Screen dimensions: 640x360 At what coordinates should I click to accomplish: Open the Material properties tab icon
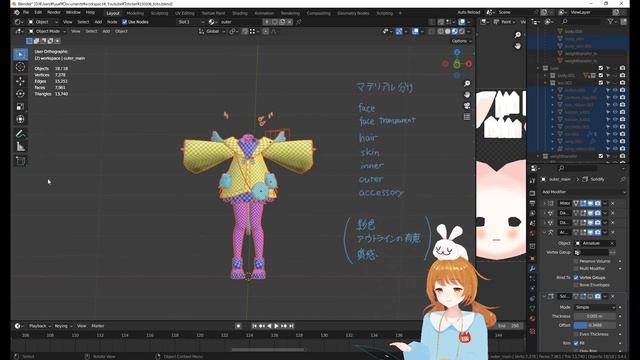click(532, 319)
